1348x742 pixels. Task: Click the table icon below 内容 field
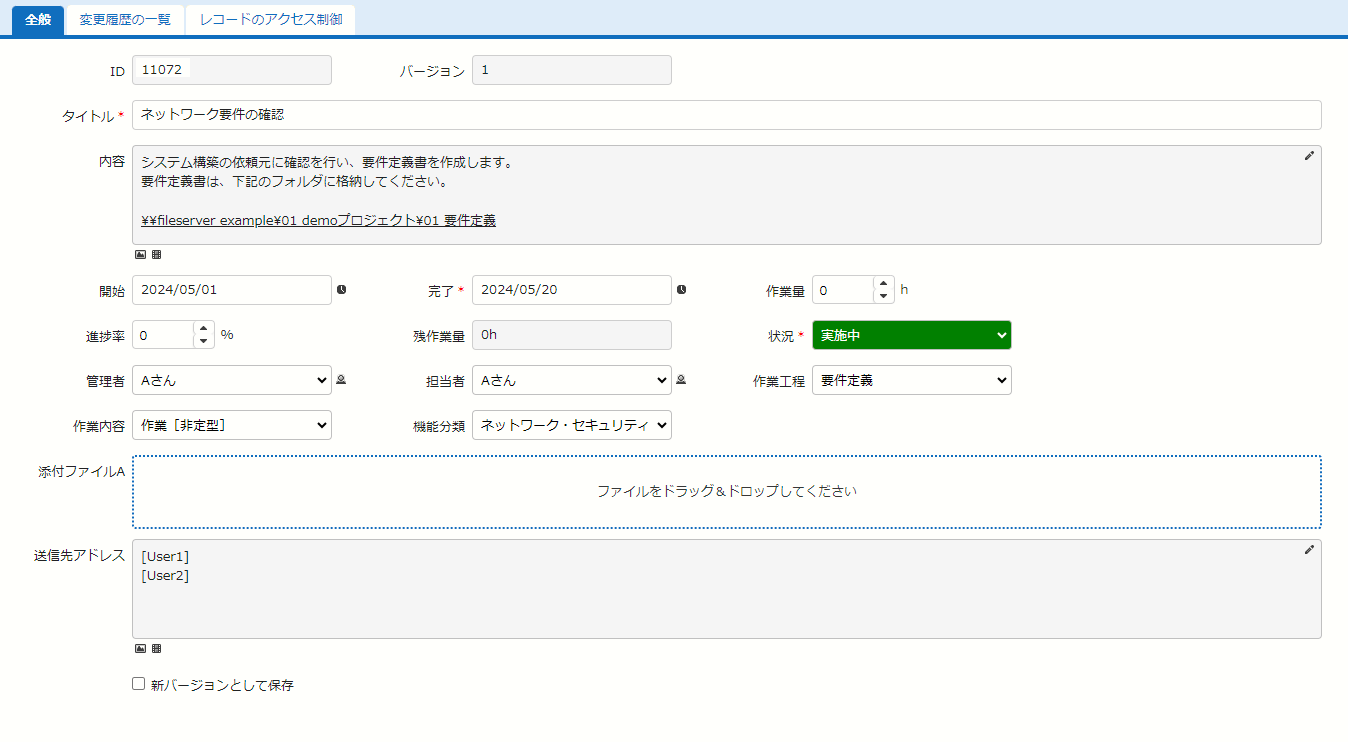point(156,255)
